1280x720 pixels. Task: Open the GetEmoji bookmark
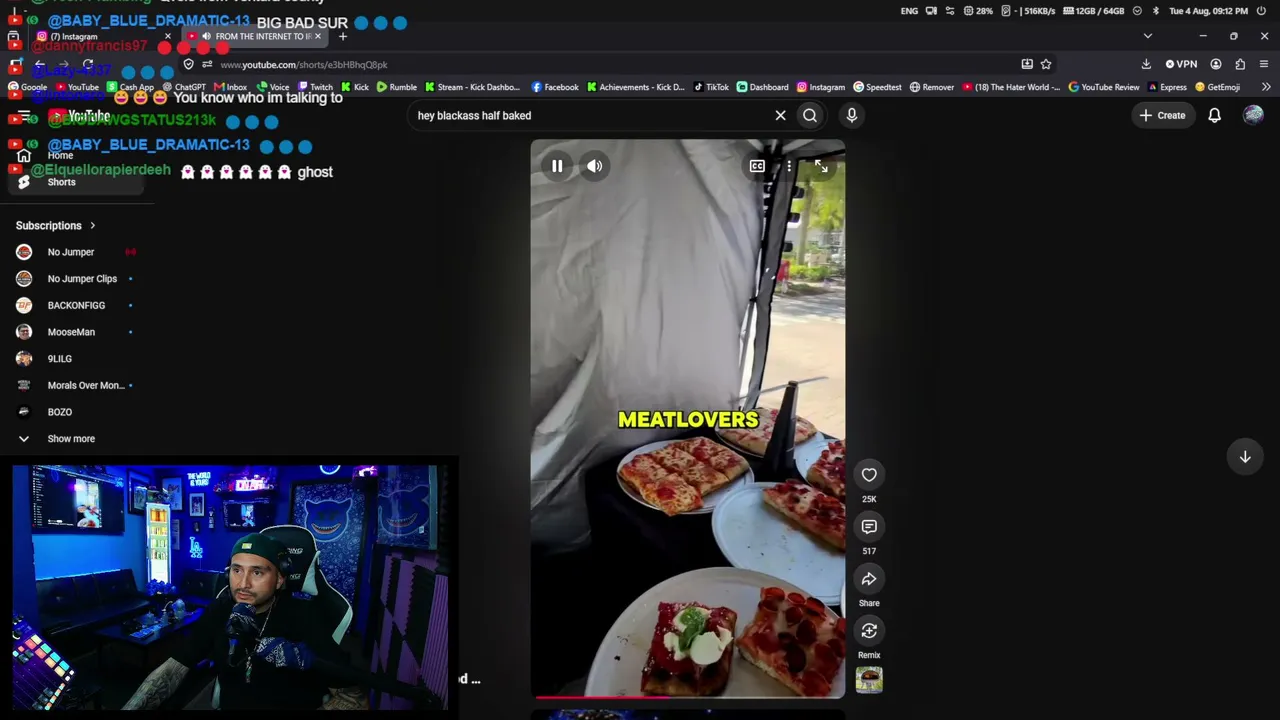coord(1217,87)
